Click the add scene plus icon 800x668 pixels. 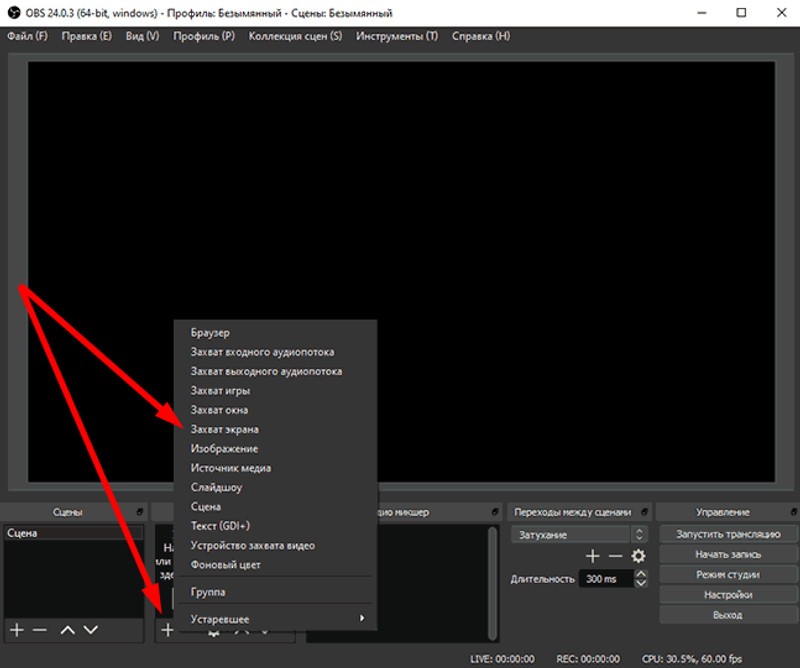16,630
